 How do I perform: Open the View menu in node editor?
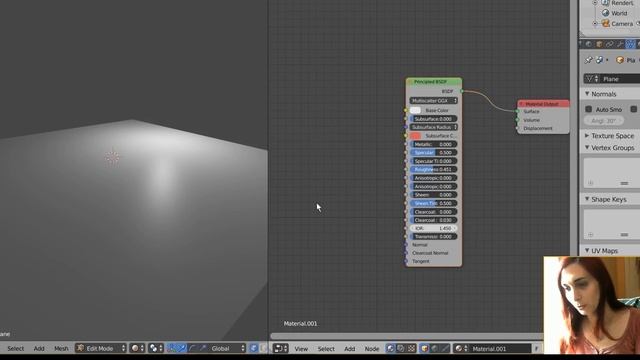pos(301,349)
